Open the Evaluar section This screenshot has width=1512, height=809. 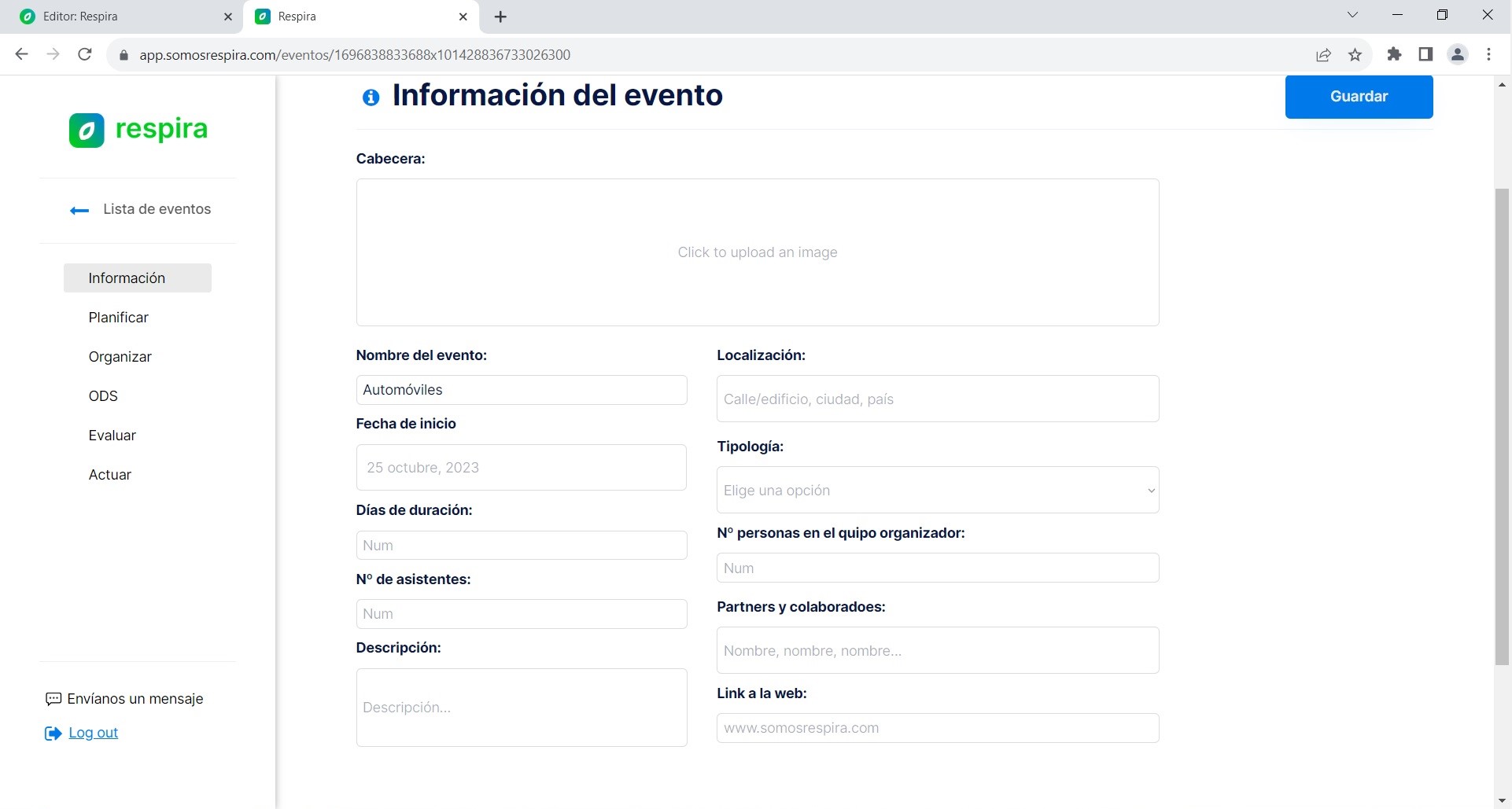point(112,436)
